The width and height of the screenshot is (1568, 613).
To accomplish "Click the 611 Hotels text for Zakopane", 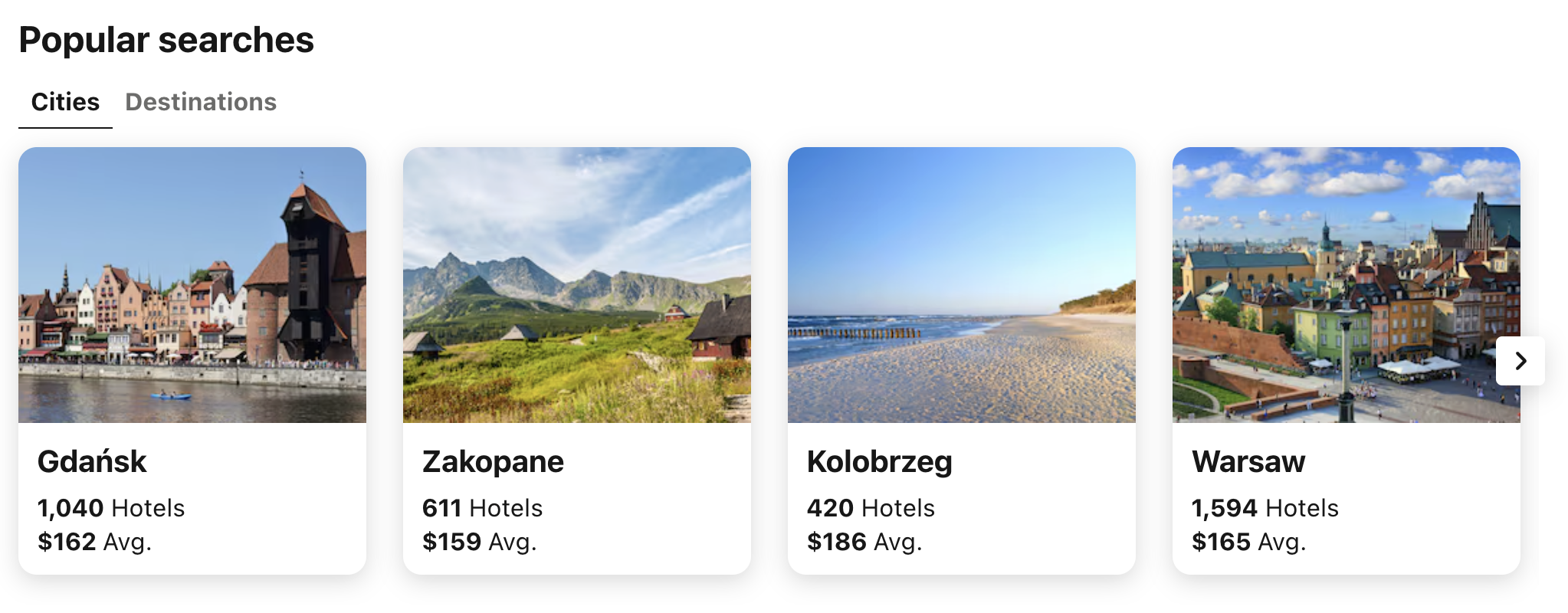I will pyautogui.click(x=482, y=508).
